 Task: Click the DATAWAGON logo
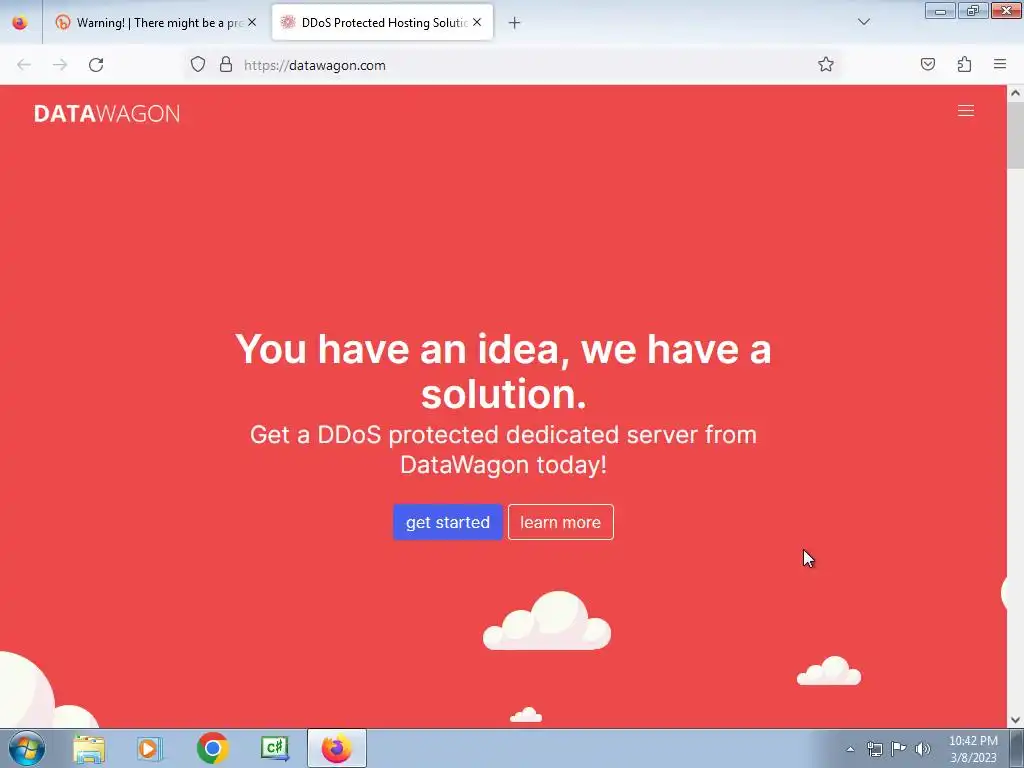click(107, 114)
